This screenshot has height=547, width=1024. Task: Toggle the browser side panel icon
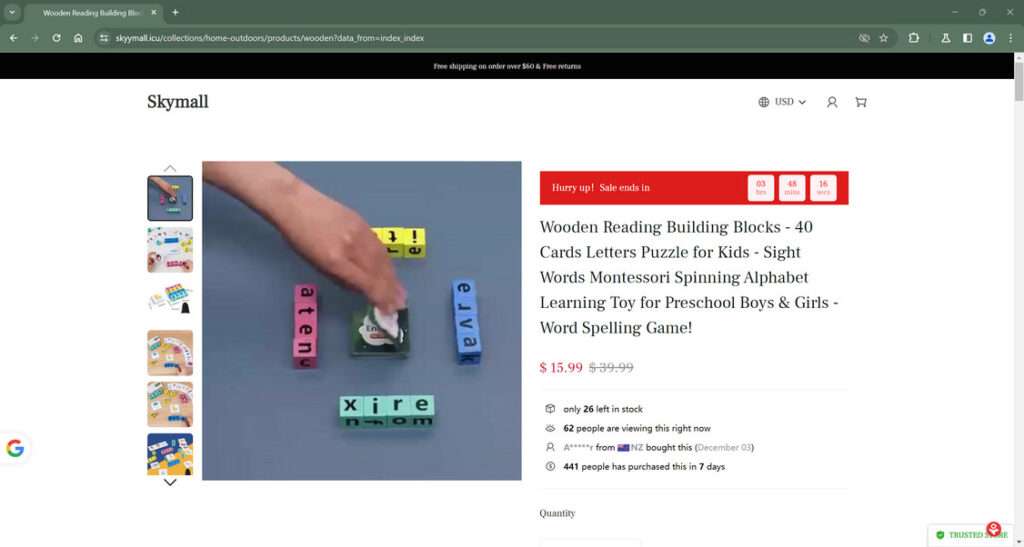(967, 38)
